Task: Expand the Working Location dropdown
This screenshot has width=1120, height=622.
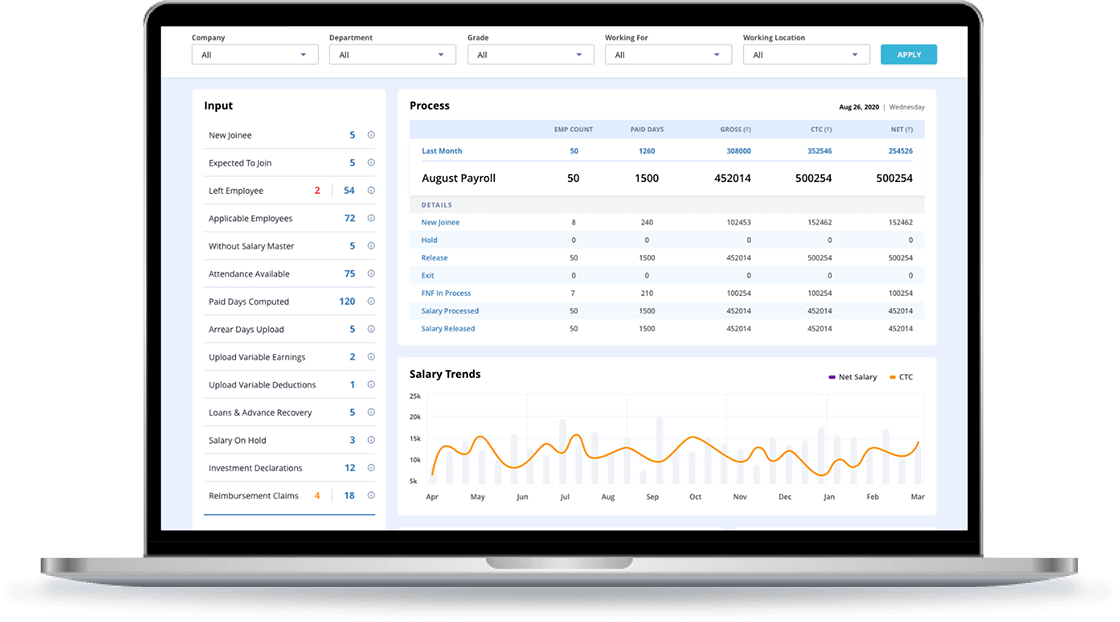Action: [806, 54]
